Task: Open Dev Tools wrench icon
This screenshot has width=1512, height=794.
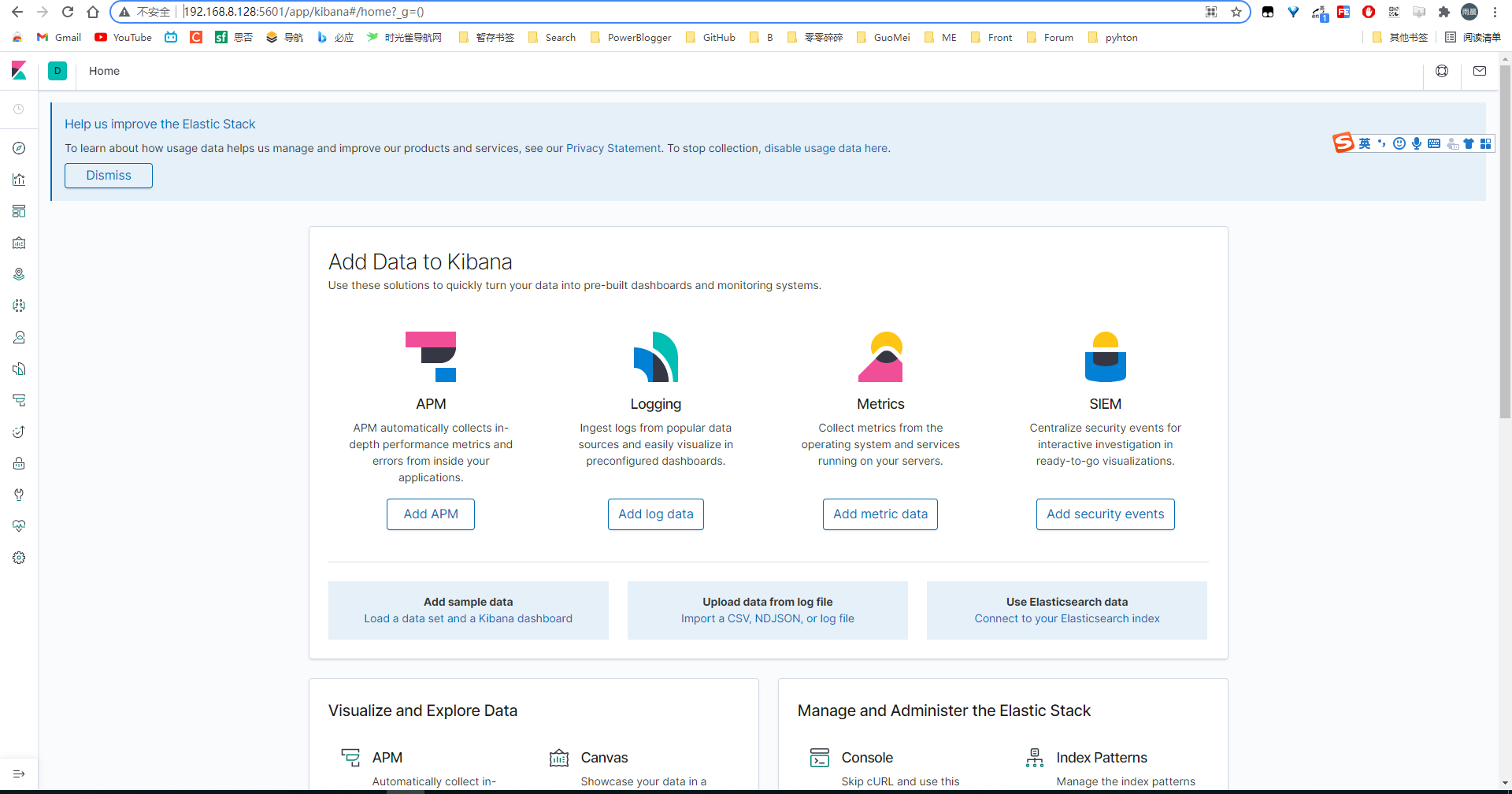Action: [19, 495]
